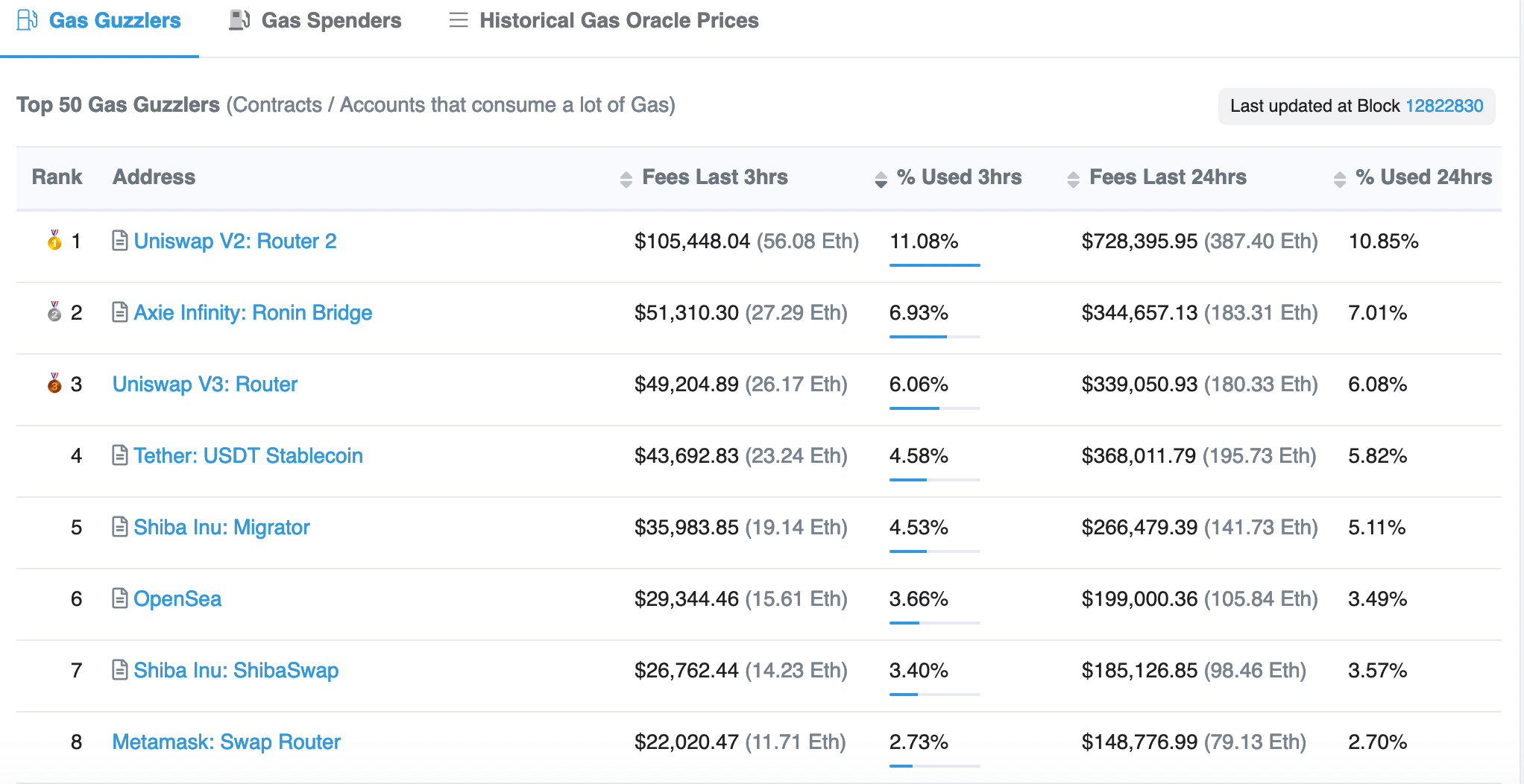Open the Metamask: Swap Router address
1524x784 pixels.
[226, 742]
